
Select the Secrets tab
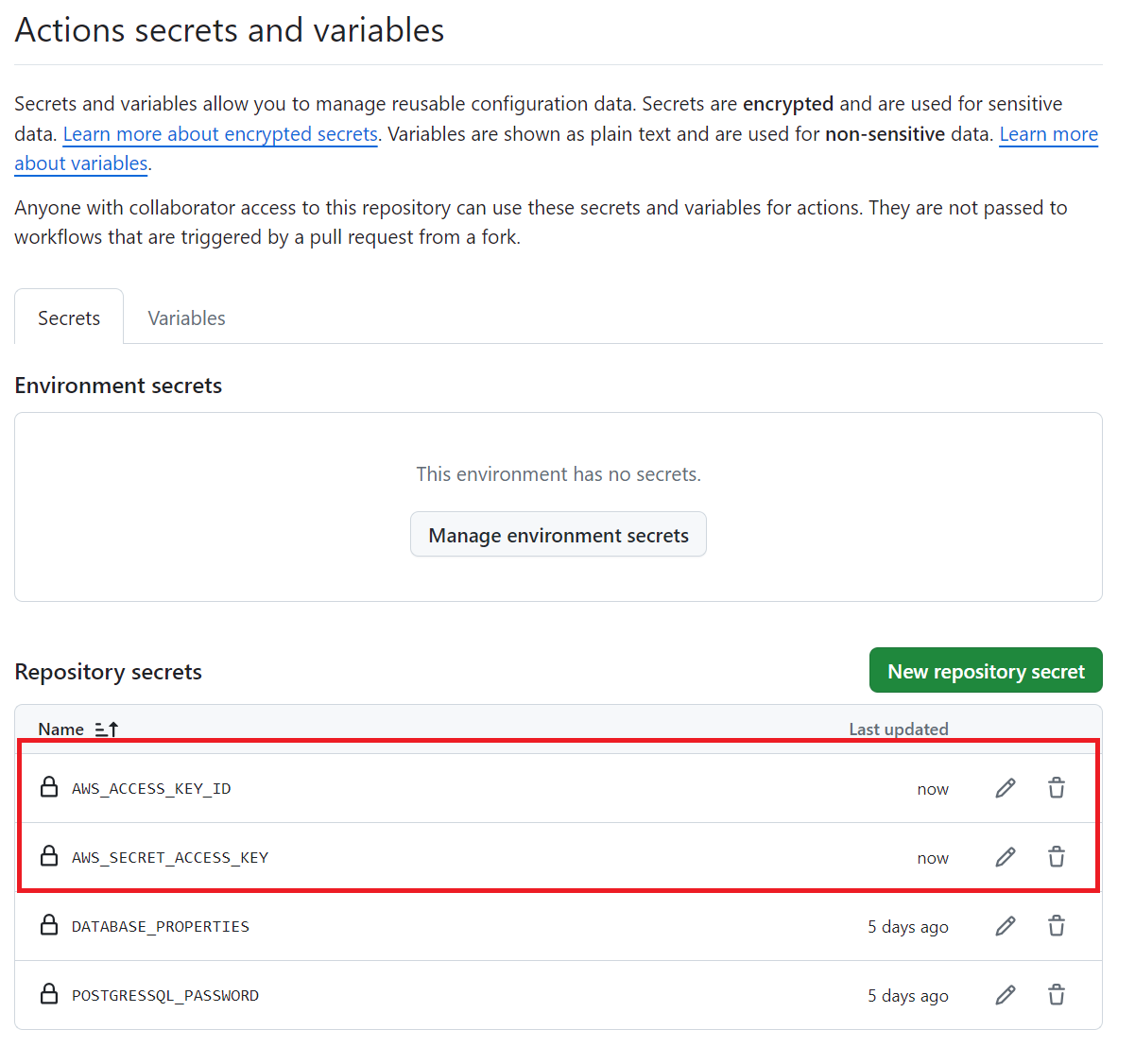tap(69, 318)
